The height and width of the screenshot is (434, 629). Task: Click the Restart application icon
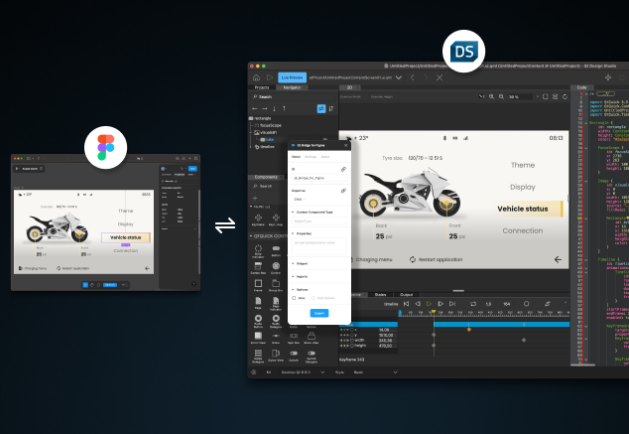click(412, 259)
